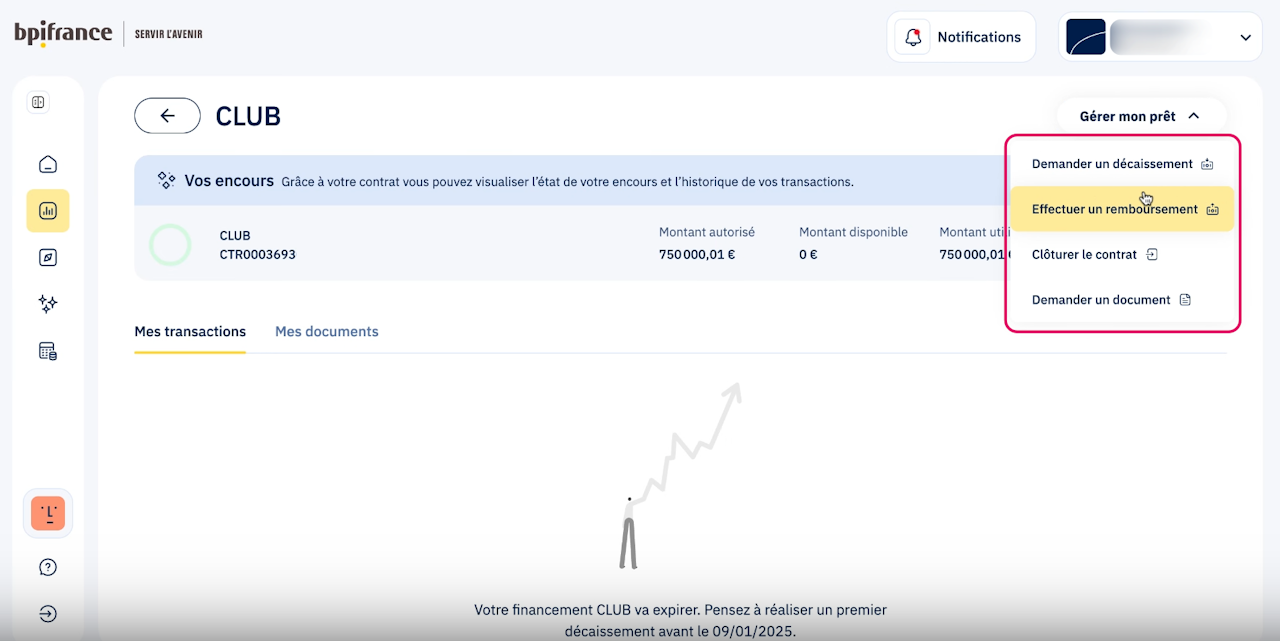This screenshot has width=1280, height=641.
Task: Open the Notifications button
Action: 961,37
